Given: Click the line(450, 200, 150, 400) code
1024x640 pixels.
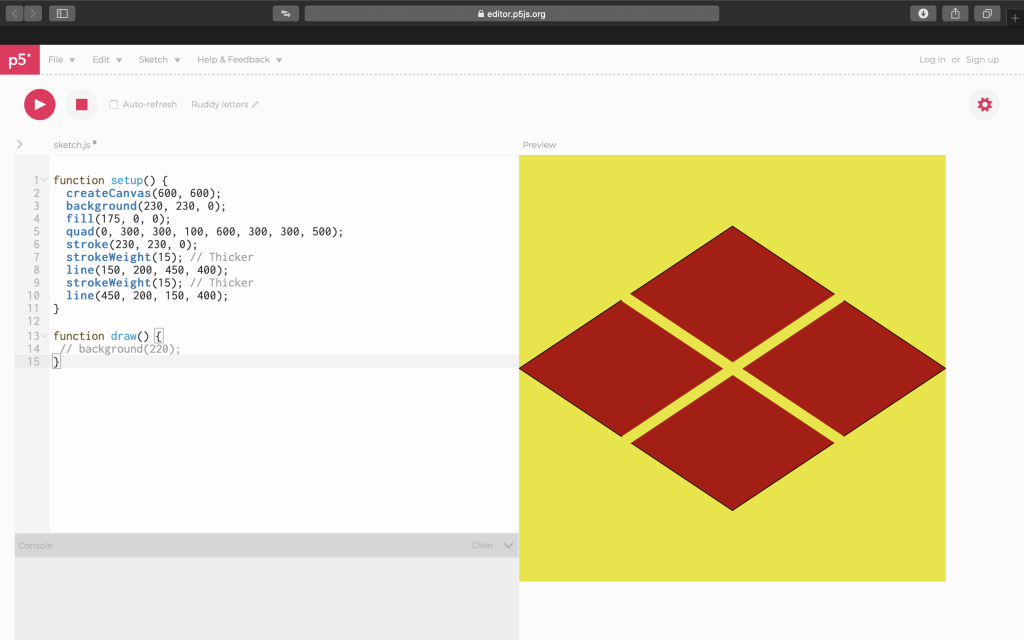Looking at the screenshot, I should (147, 295).
